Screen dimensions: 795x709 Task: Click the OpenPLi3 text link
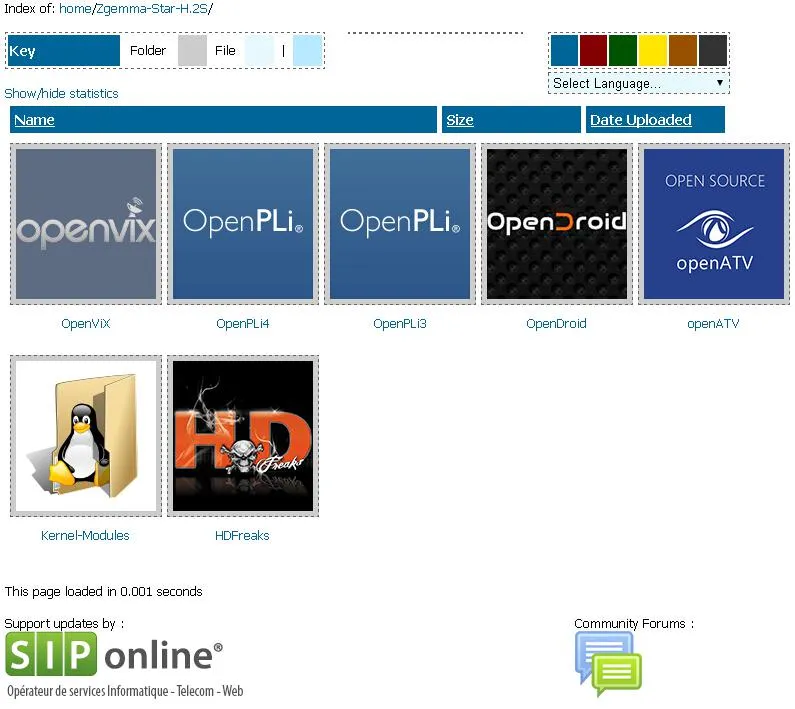click(400, 324)
